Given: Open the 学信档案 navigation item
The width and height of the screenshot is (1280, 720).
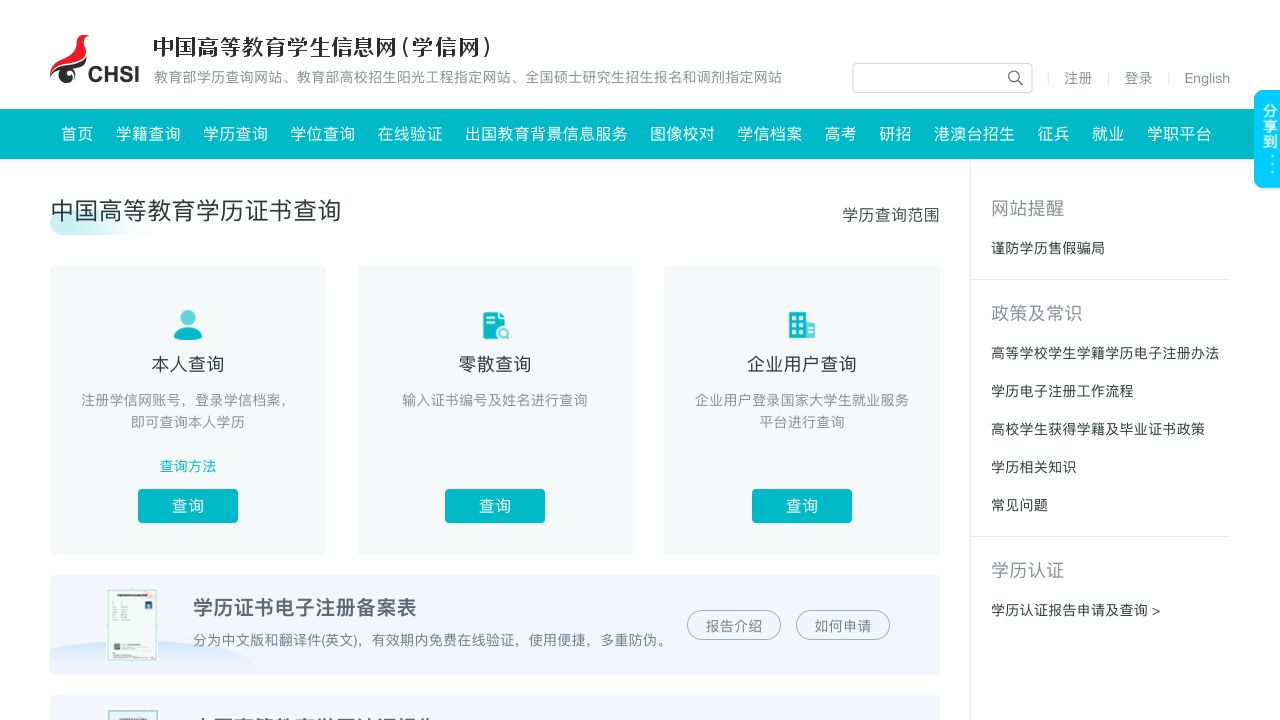Looking at the screenshot, I should click(770, 134).
